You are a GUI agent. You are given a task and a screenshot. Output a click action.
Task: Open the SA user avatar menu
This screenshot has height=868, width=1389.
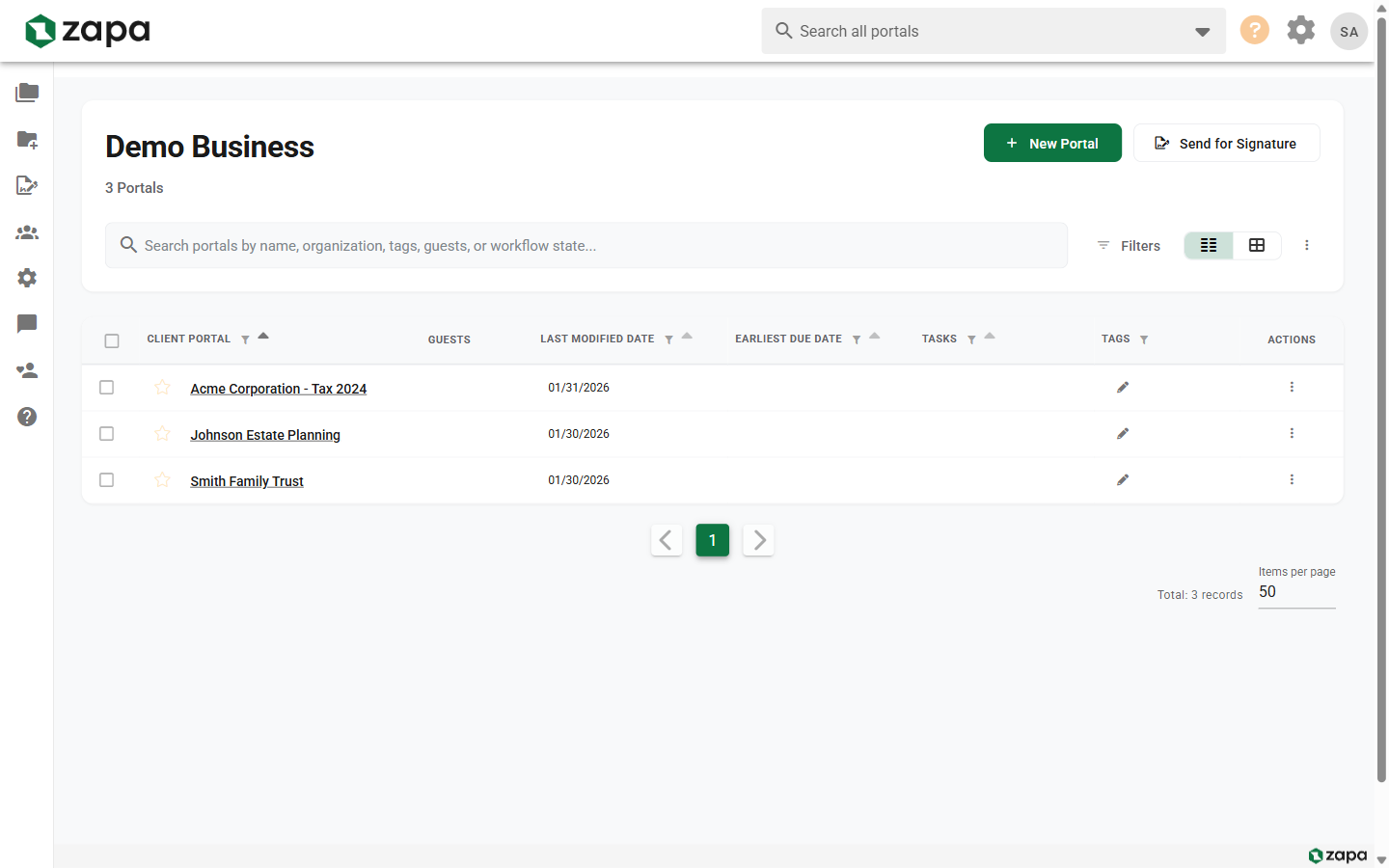(1348, 31)
